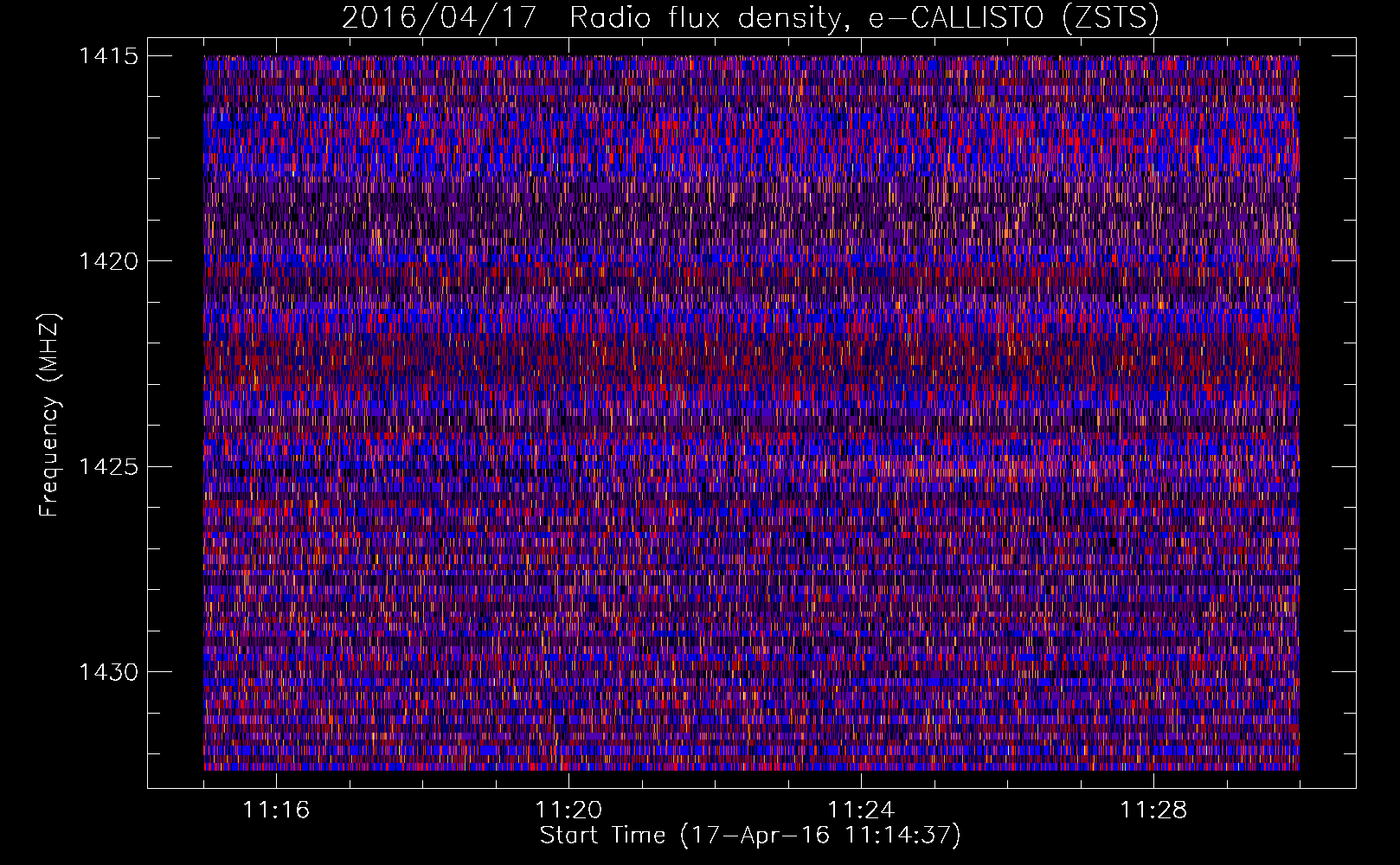The height and width of the screenshot is (865, 1400).
Task: Click the 1430 frequency tick label
Action: [108, 672]
